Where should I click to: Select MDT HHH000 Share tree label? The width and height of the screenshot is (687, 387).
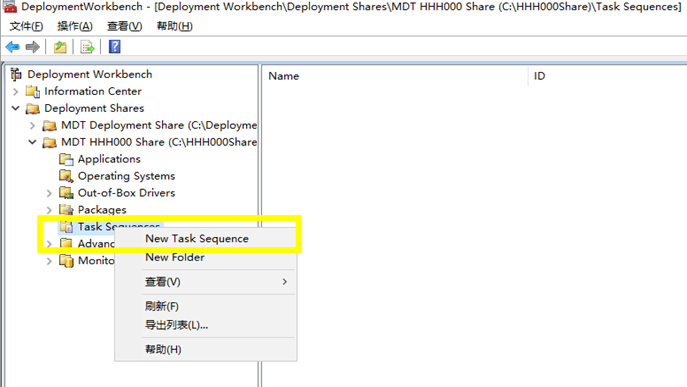pos(159,142)
